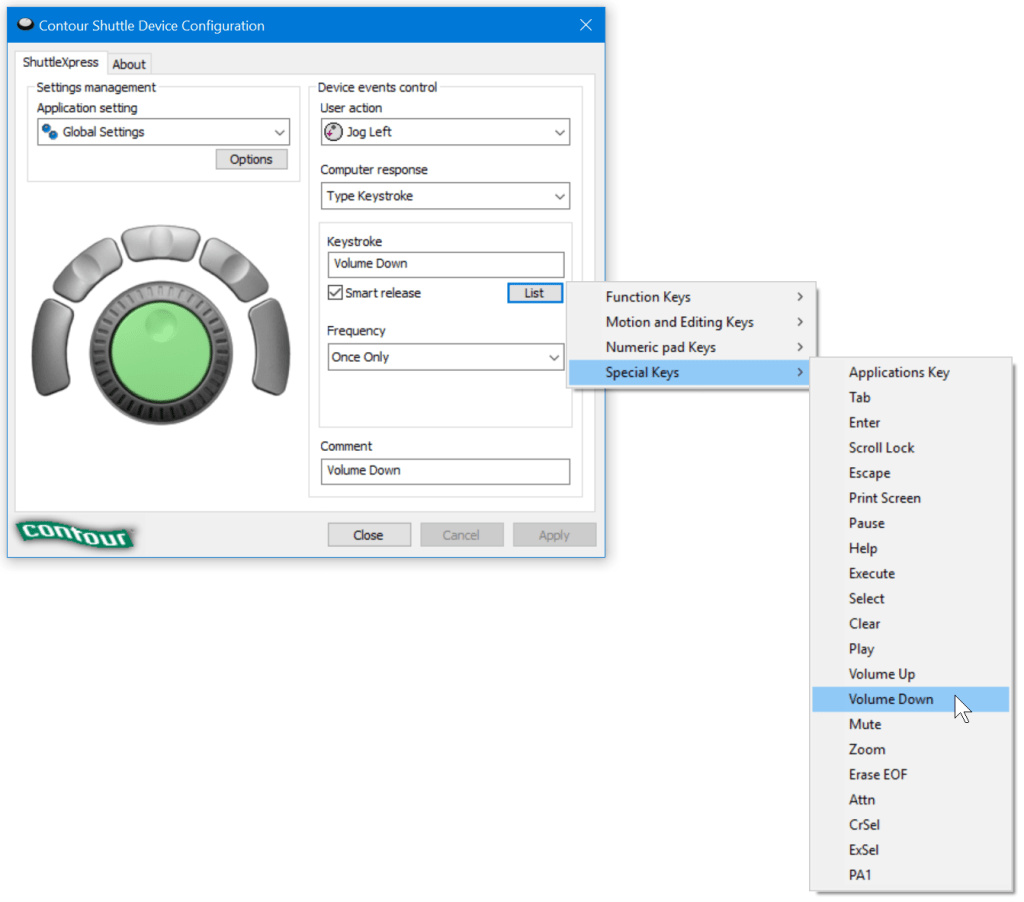Click inside the Comment text field
Viewport: 1024px width, 902px height.
click(x=445, y=471)
